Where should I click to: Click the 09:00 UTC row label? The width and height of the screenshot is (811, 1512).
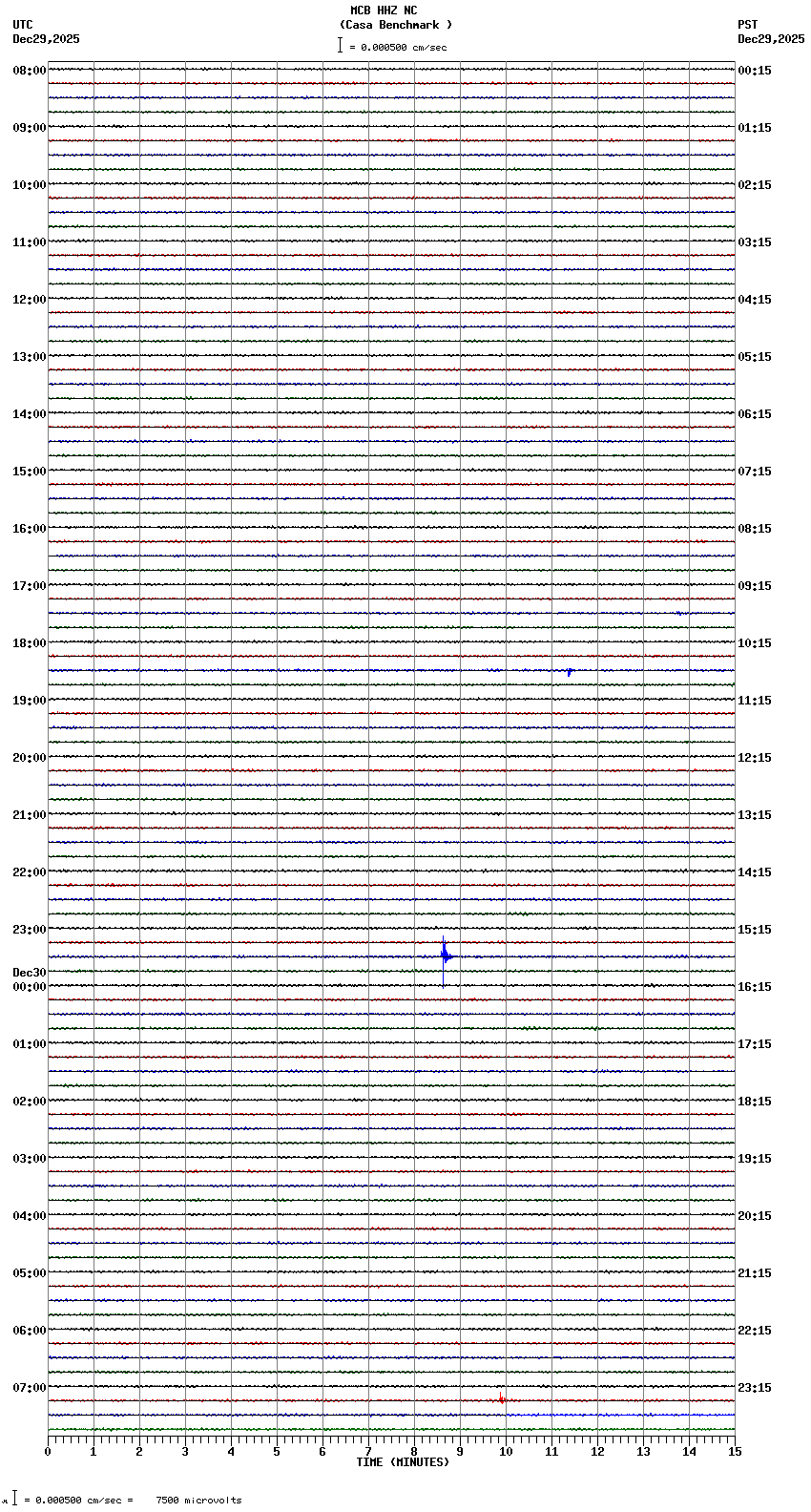[30, 128]
